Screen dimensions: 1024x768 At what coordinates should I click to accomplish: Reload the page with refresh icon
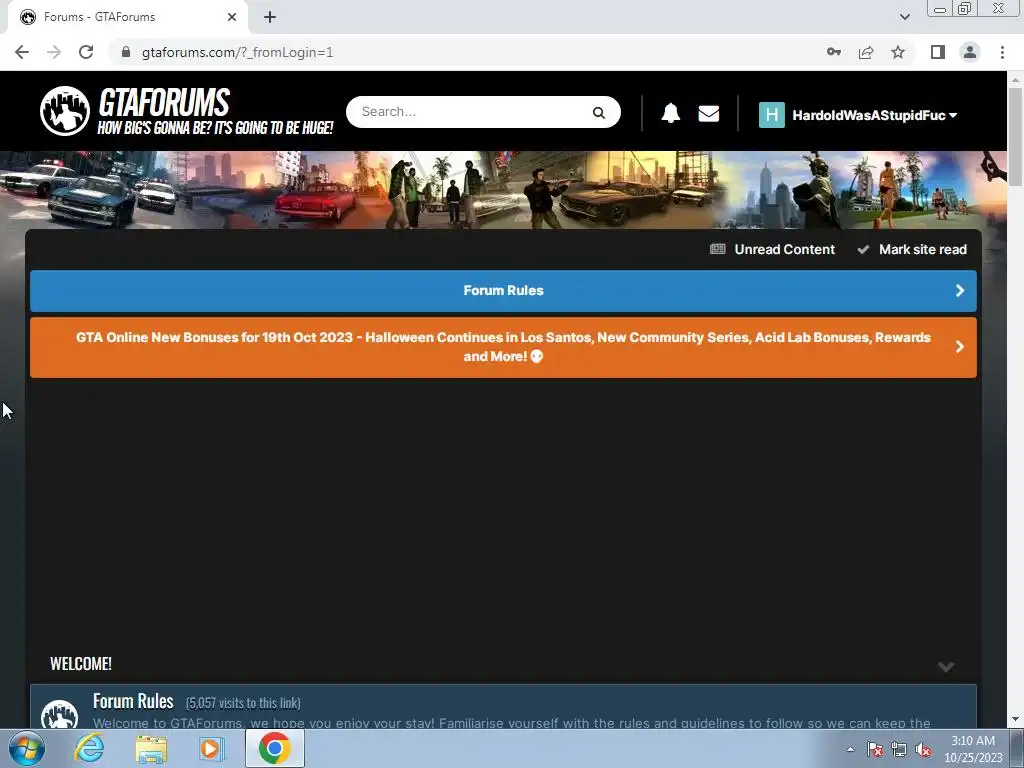[86, 52]
